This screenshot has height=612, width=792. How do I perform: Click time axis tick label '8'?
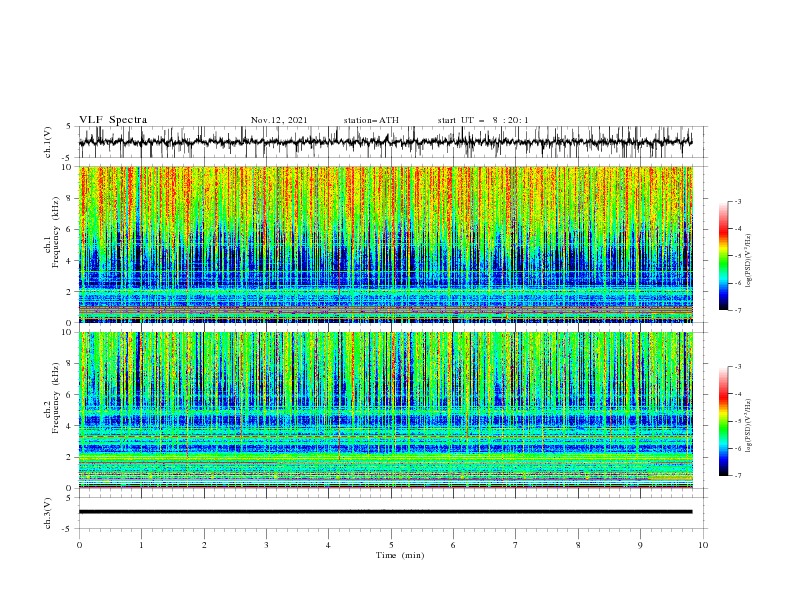point(578,545)
